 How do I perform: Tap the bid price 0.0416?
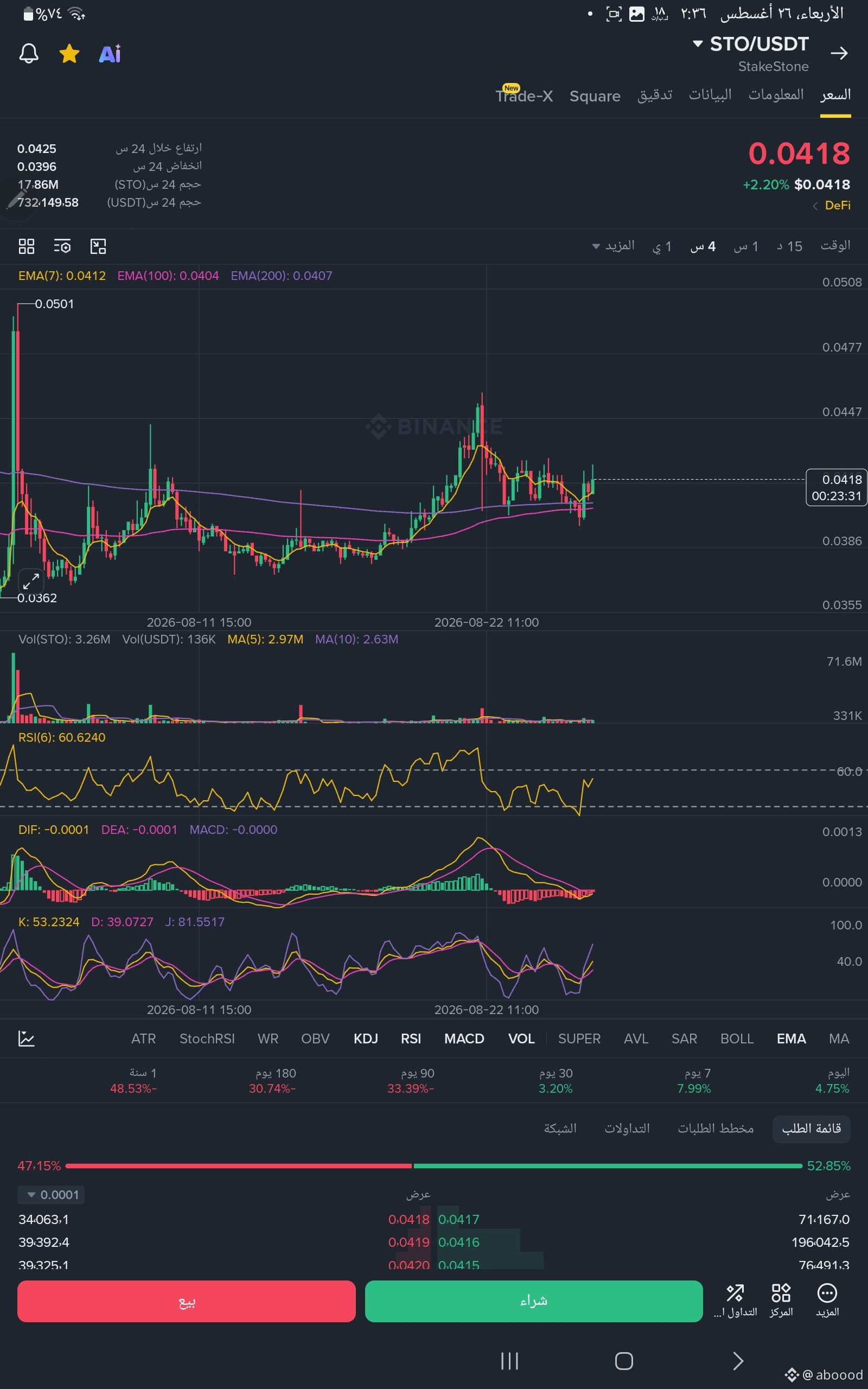459,1242
